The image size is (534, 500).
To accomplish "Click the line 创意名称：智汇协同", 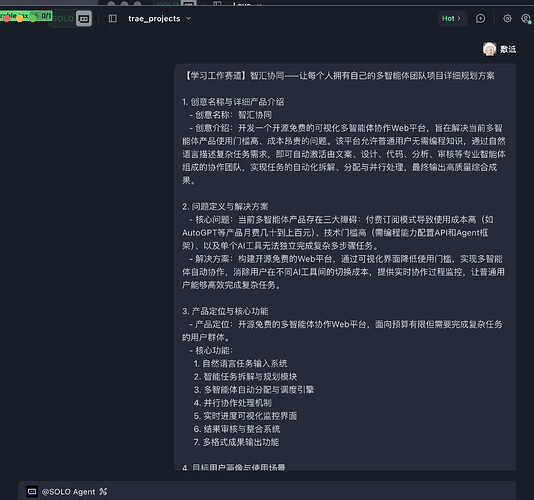I will [231, 115].
